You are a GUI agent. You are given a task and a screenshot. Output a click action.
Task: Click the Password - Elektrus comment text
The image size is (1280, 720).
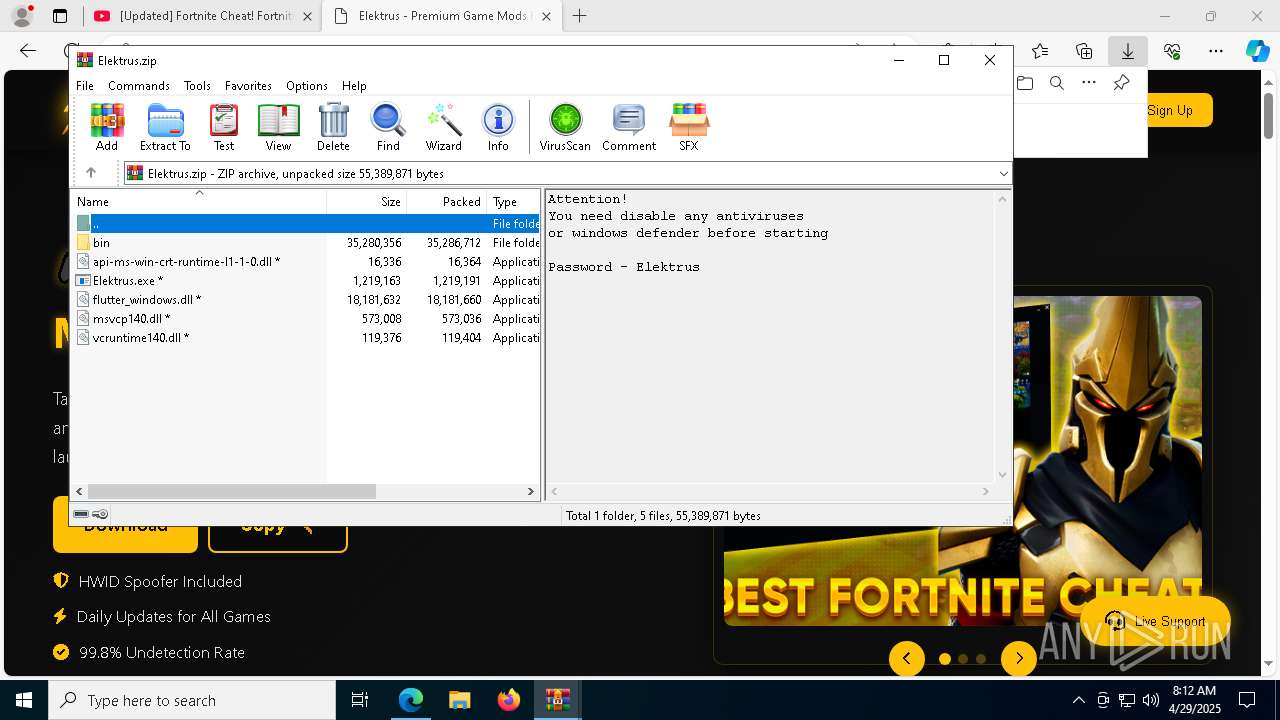(x=624, y=267)
